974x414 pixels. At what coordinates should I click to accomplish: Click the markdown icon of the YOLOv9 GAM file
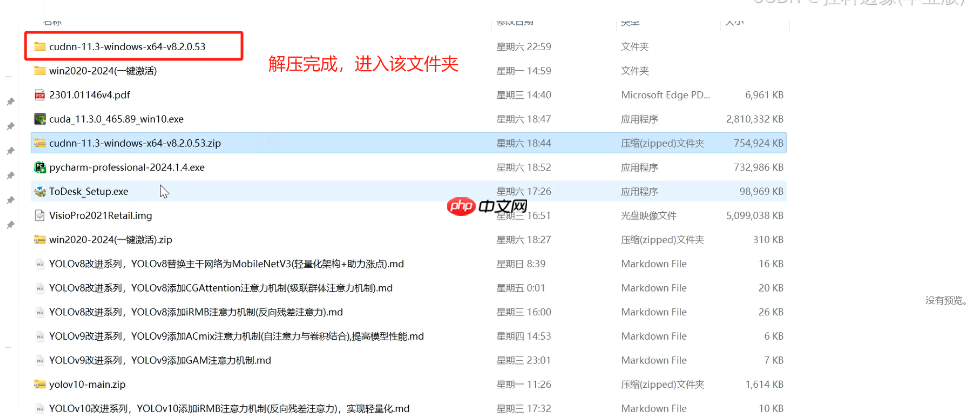[40, 361]
